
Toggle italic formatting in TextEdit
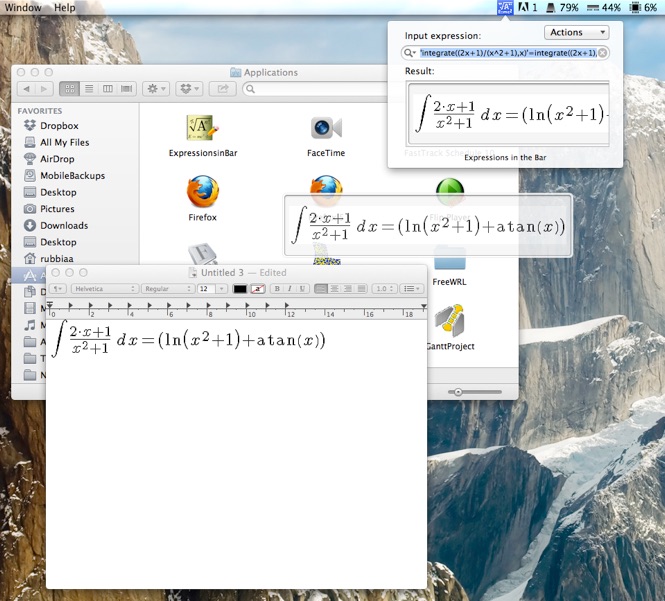click(290, 288)
